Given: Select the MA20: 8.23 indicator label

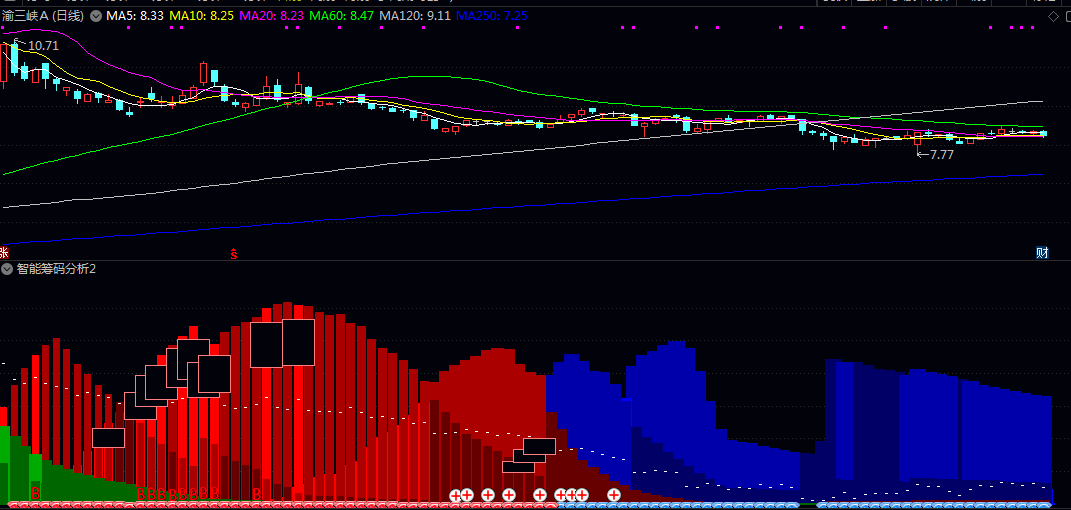Looking at the screenshot, I should [x=271, y=16].
